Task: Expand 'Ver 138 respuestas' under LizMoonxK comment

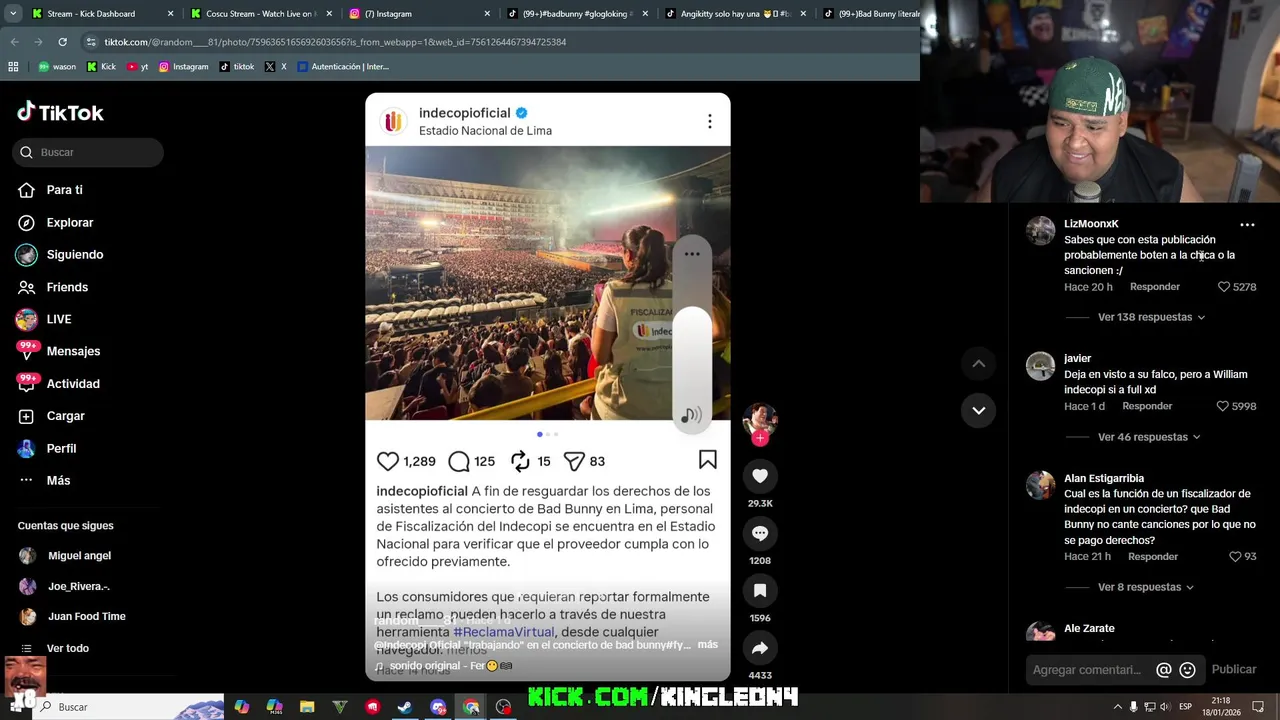Action: pos(1151,317)
